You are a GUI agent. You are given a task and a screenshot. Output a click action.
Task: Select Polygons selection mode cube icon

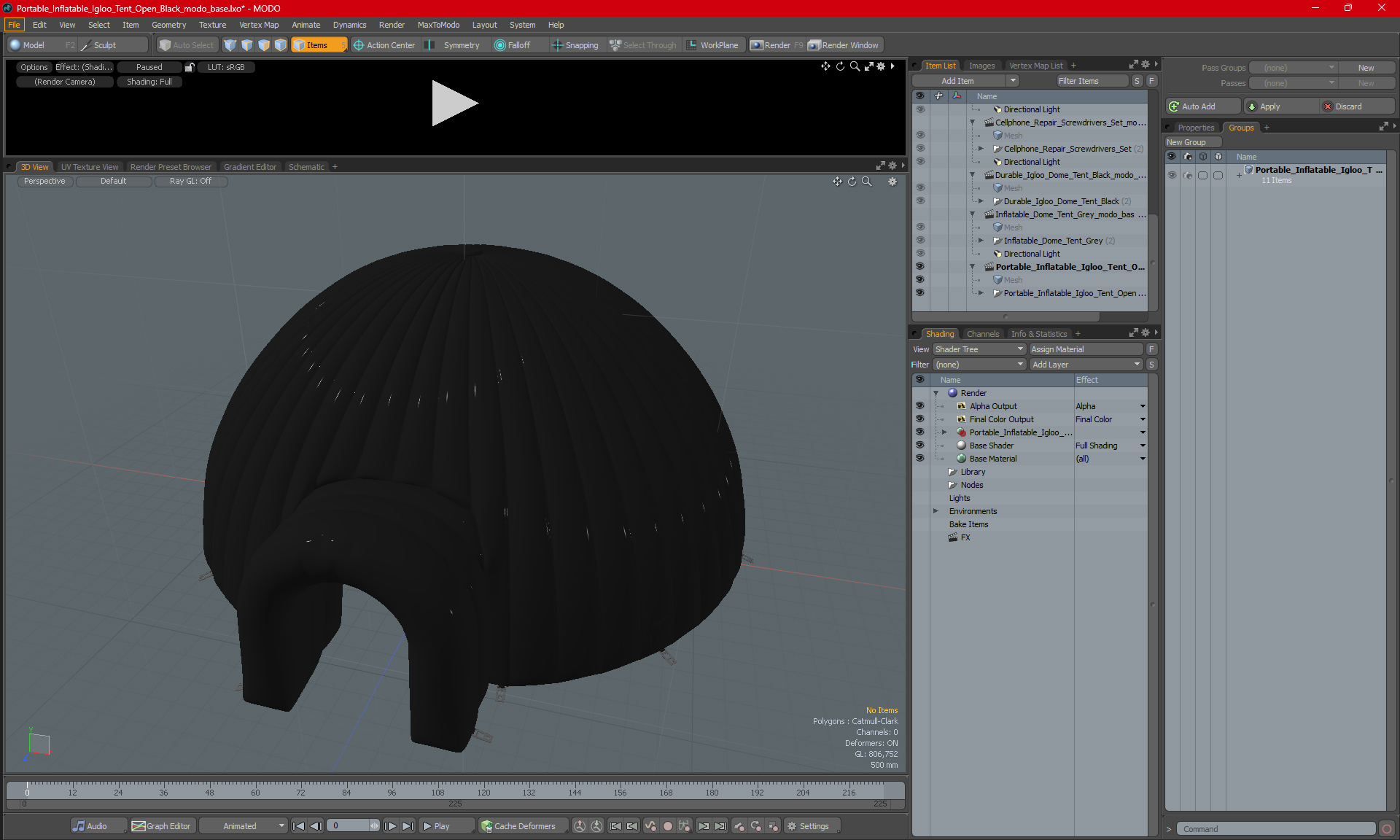[264, 45]
